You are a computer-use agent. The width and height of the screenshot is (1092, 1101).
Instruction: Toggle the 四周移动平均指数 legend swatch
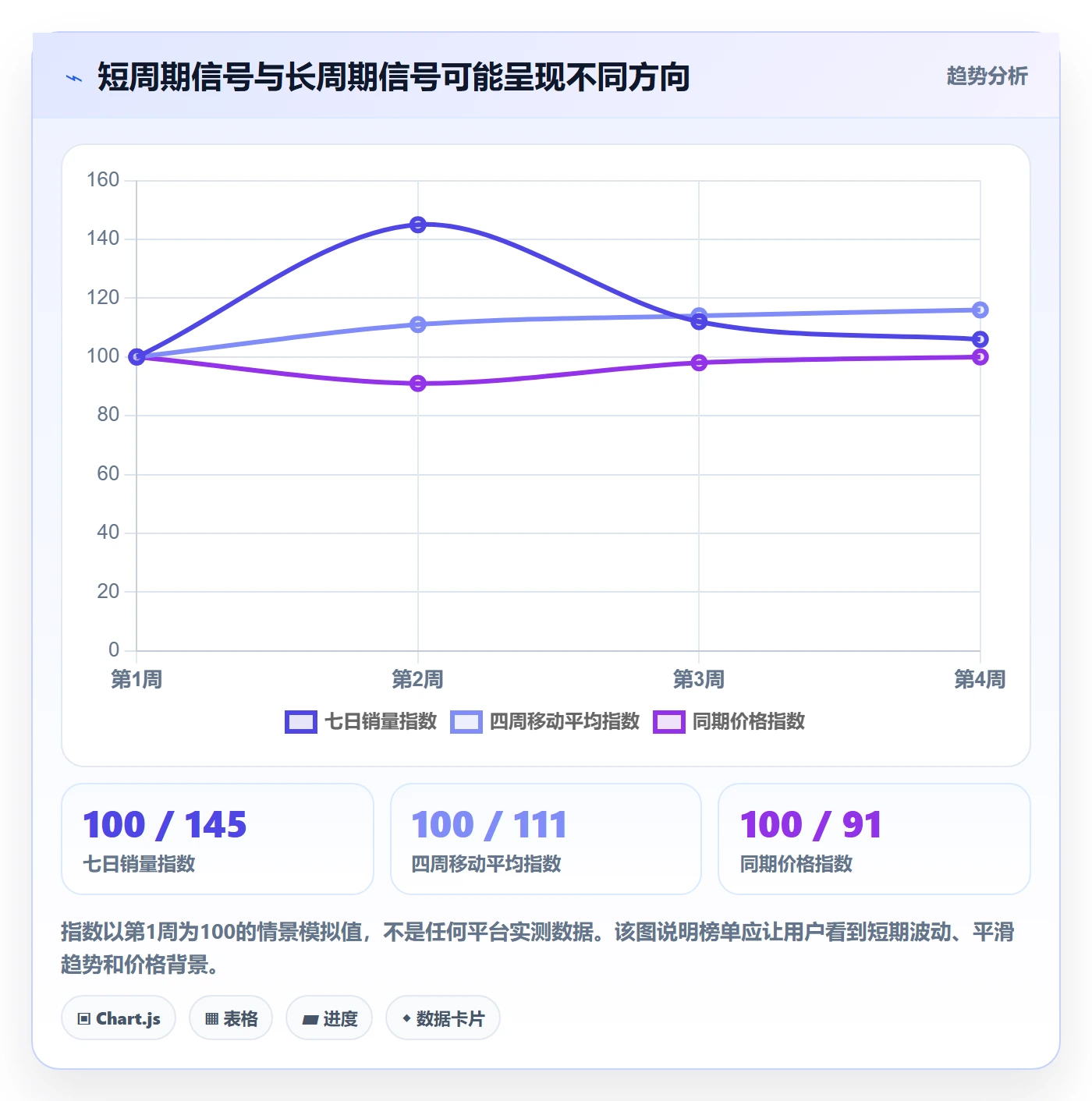(466, 722)
